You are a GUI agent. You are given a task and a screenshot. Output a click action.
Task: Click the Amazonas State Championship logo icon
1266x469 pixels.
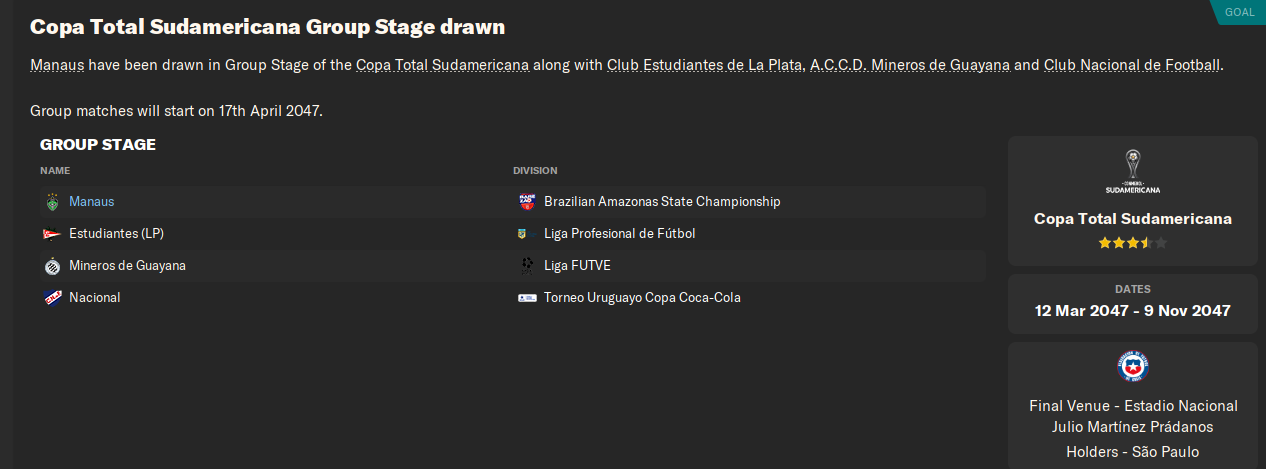527,202
